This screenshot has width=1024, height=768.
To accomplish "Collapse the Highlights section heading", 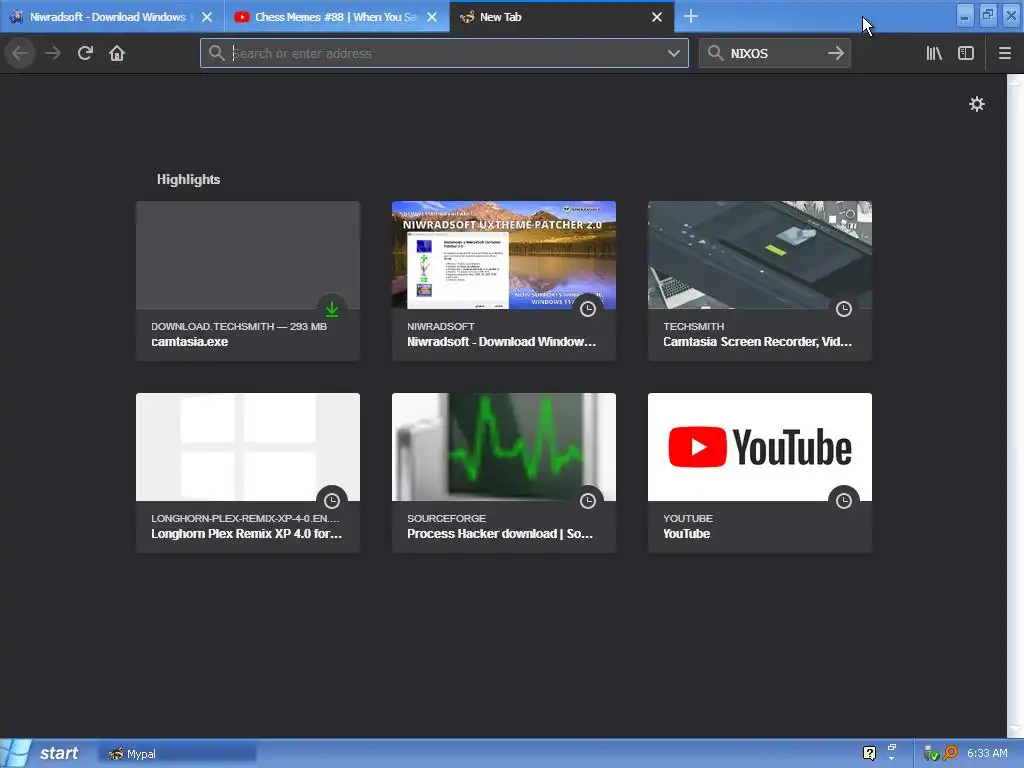I will 188,180.
